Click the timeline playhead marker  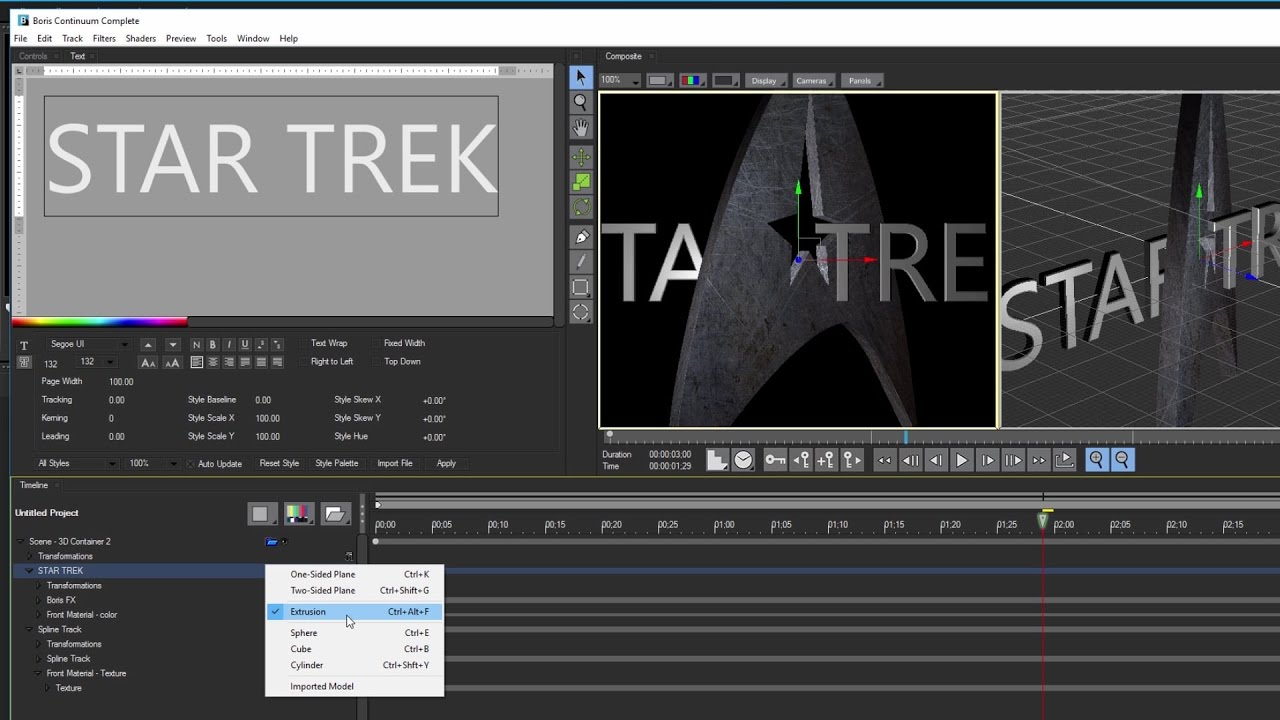coord(1043,521)
